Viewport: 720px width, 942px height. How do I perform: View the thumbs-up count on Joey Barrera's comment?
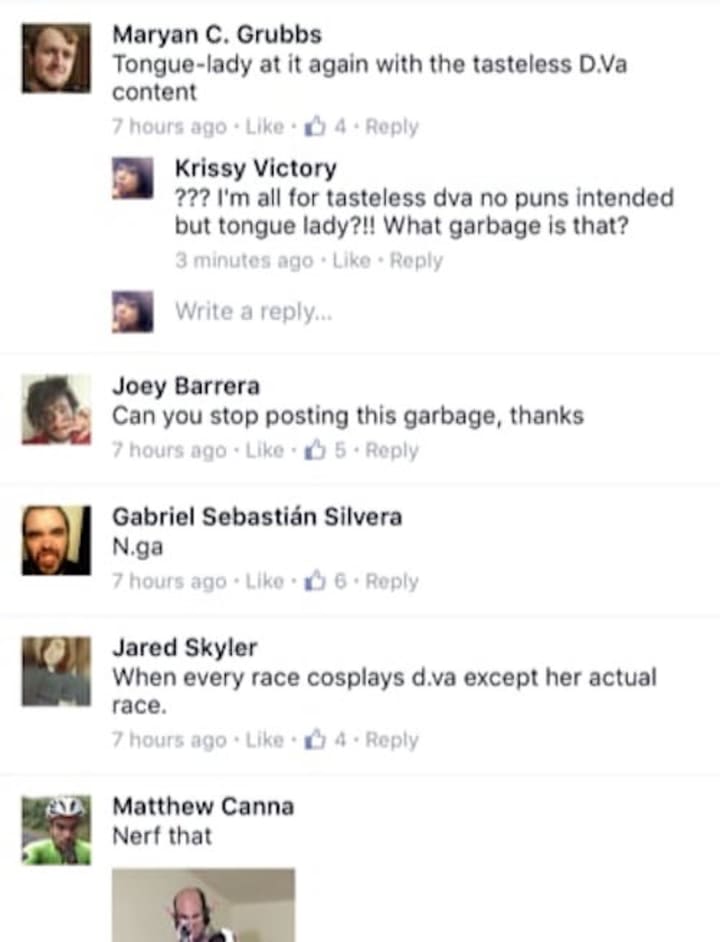click(325, 450)
